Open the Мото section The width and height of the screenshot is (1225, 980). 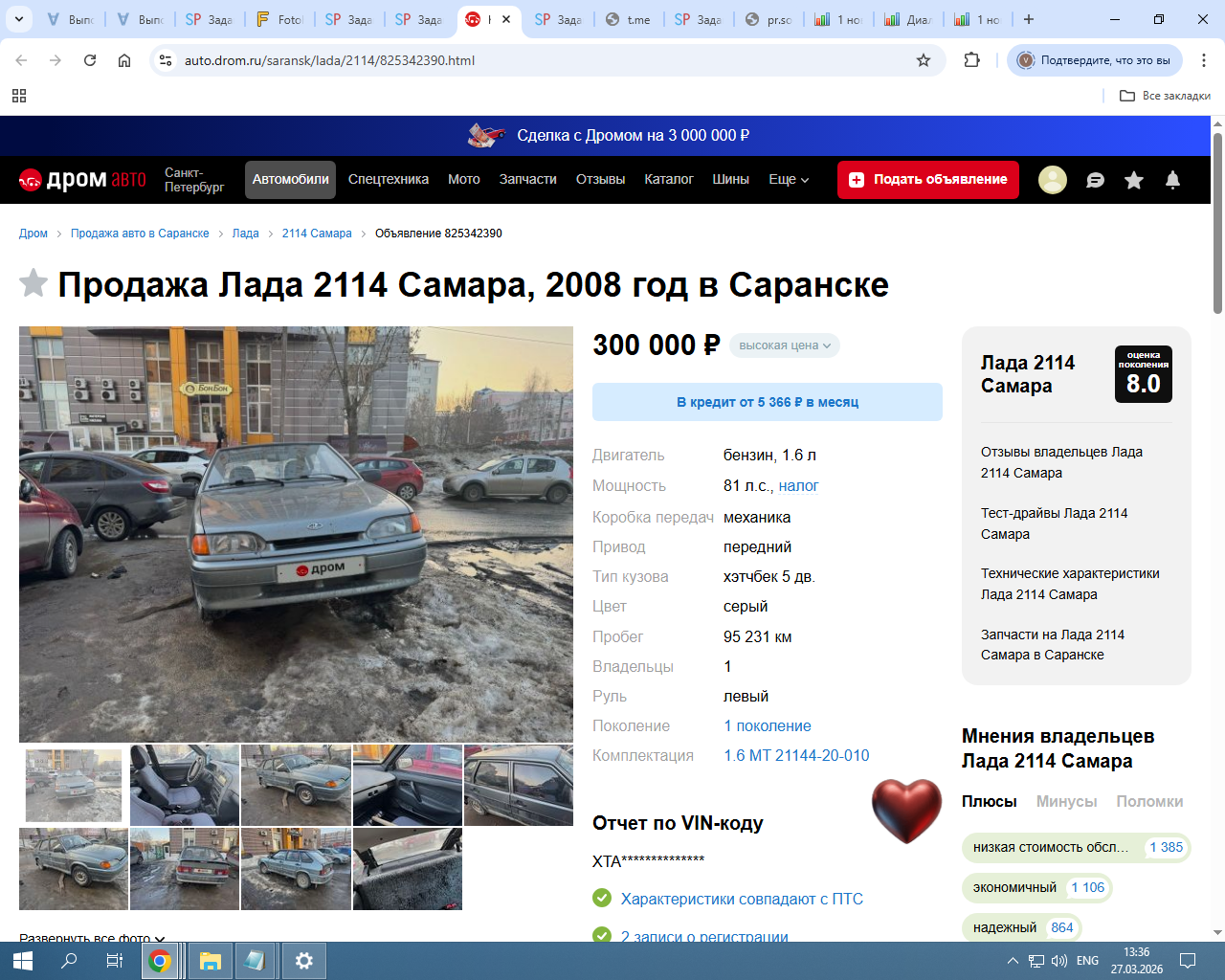[464, 179]
